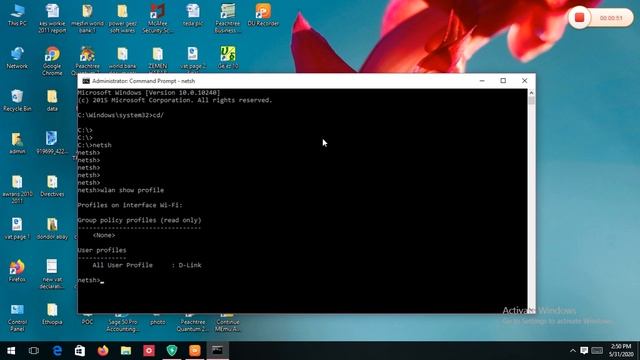
Task: Open the 'Continue MEmu' desktop shortcut
Action: click(x=228, y=322)
